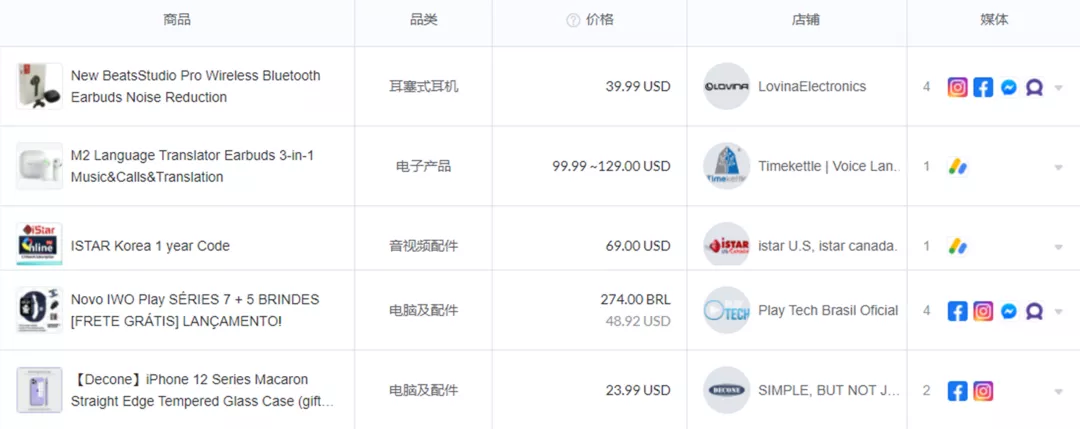This screenshot has height=429, width=1080.
Task: Open Play Tech Brasil Oficial store name
Action: point(828,310)
